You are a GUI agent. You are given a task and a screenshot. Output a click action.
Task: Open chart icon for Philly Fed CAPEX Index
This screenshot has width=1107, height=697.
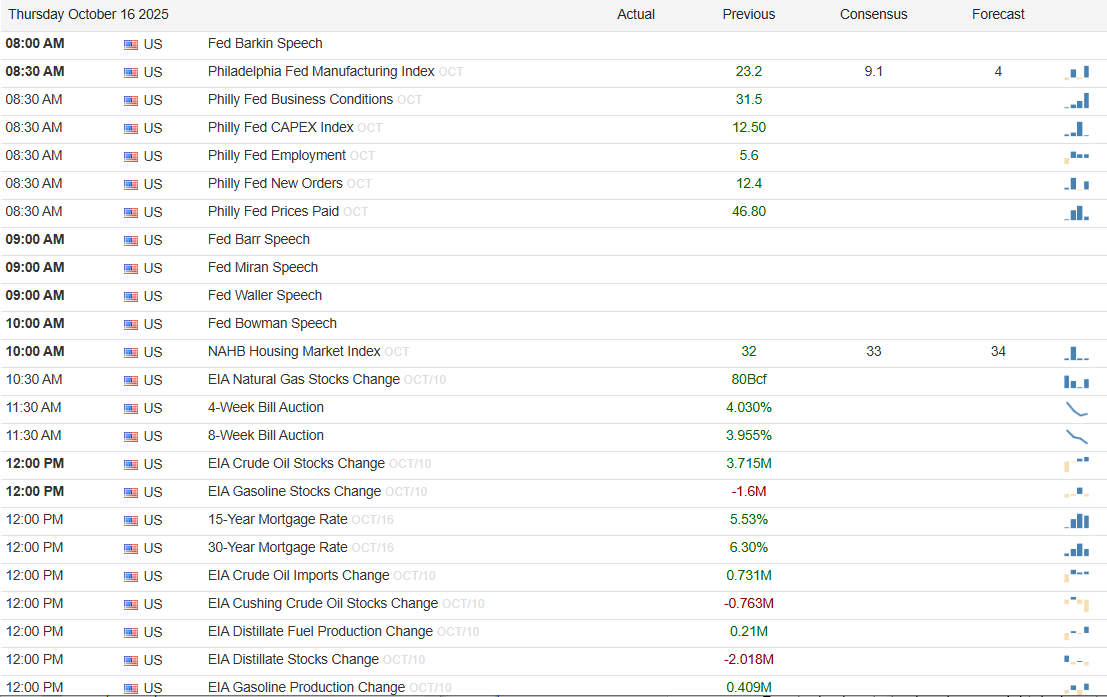coord(1077,129)
